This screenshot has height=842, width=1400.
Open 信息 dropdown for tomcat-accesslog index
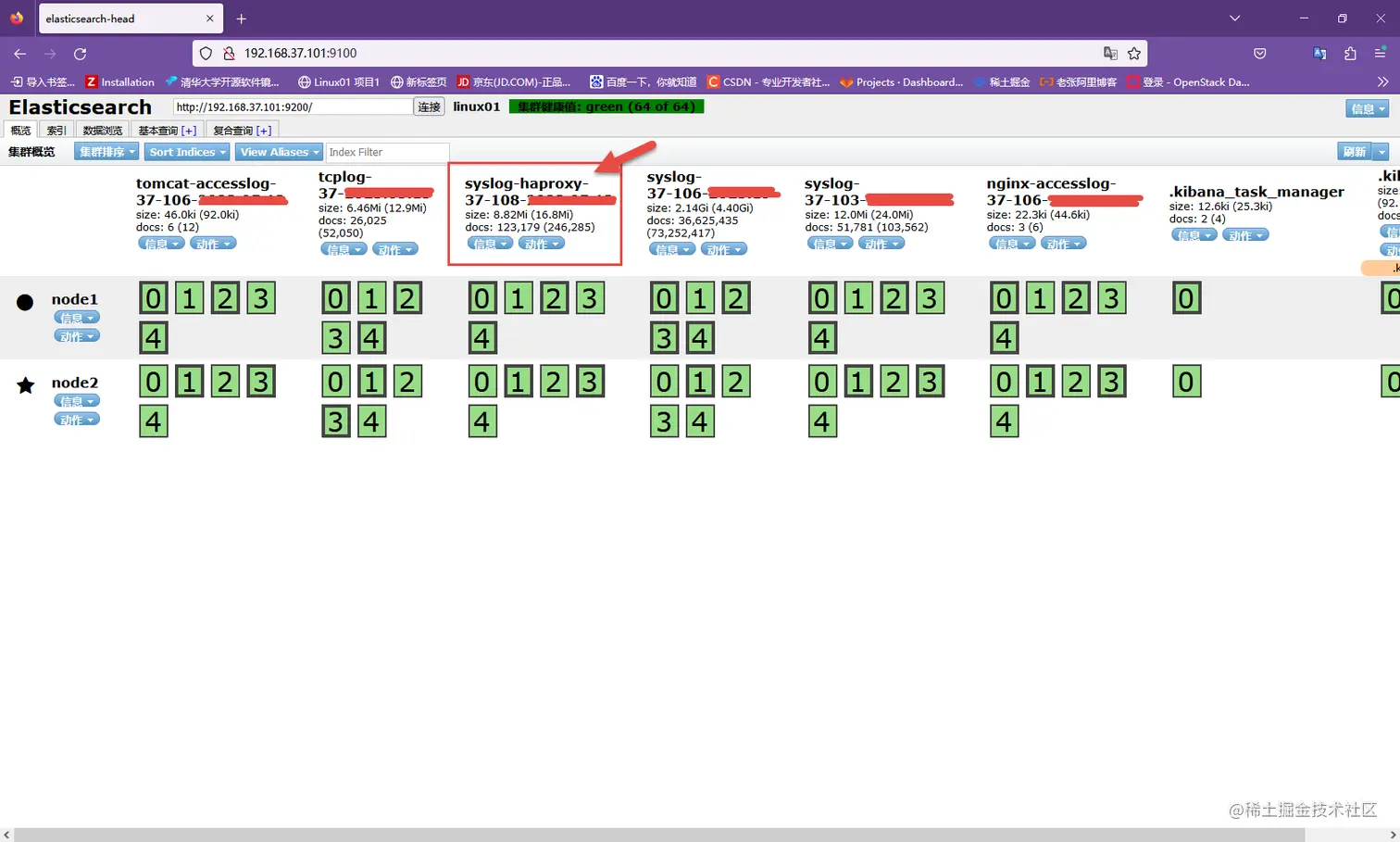click(x=161, y=244)
